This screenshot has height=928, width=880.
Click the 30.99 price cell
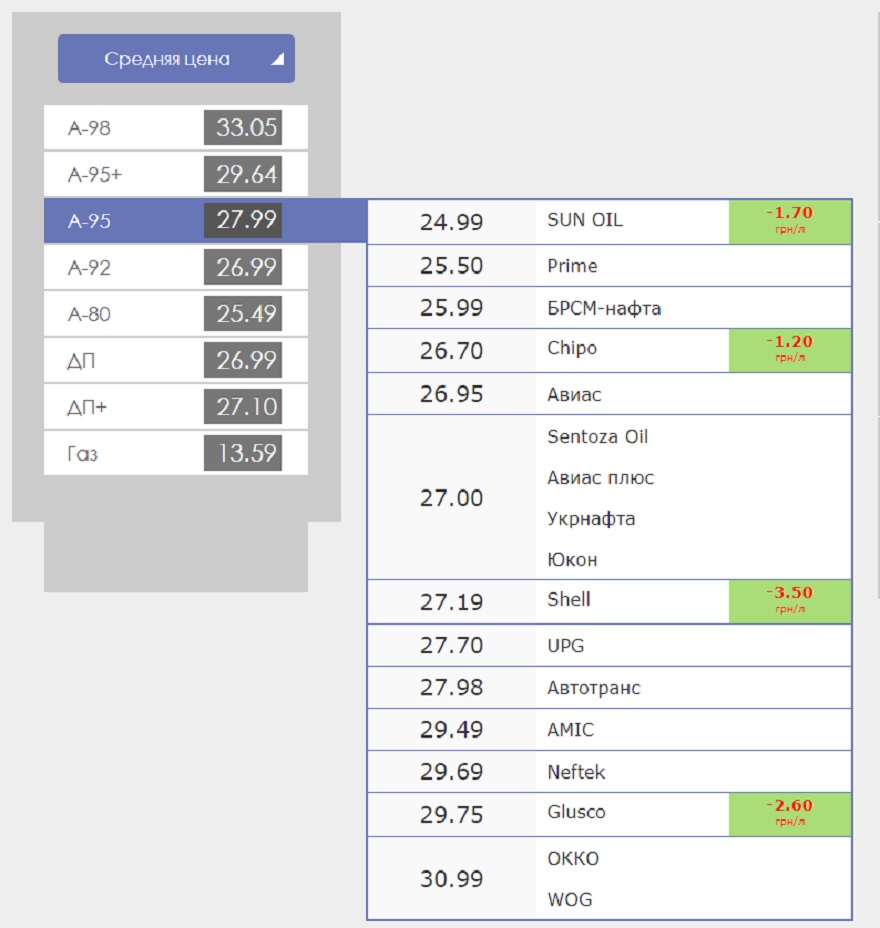pos(452,878)
